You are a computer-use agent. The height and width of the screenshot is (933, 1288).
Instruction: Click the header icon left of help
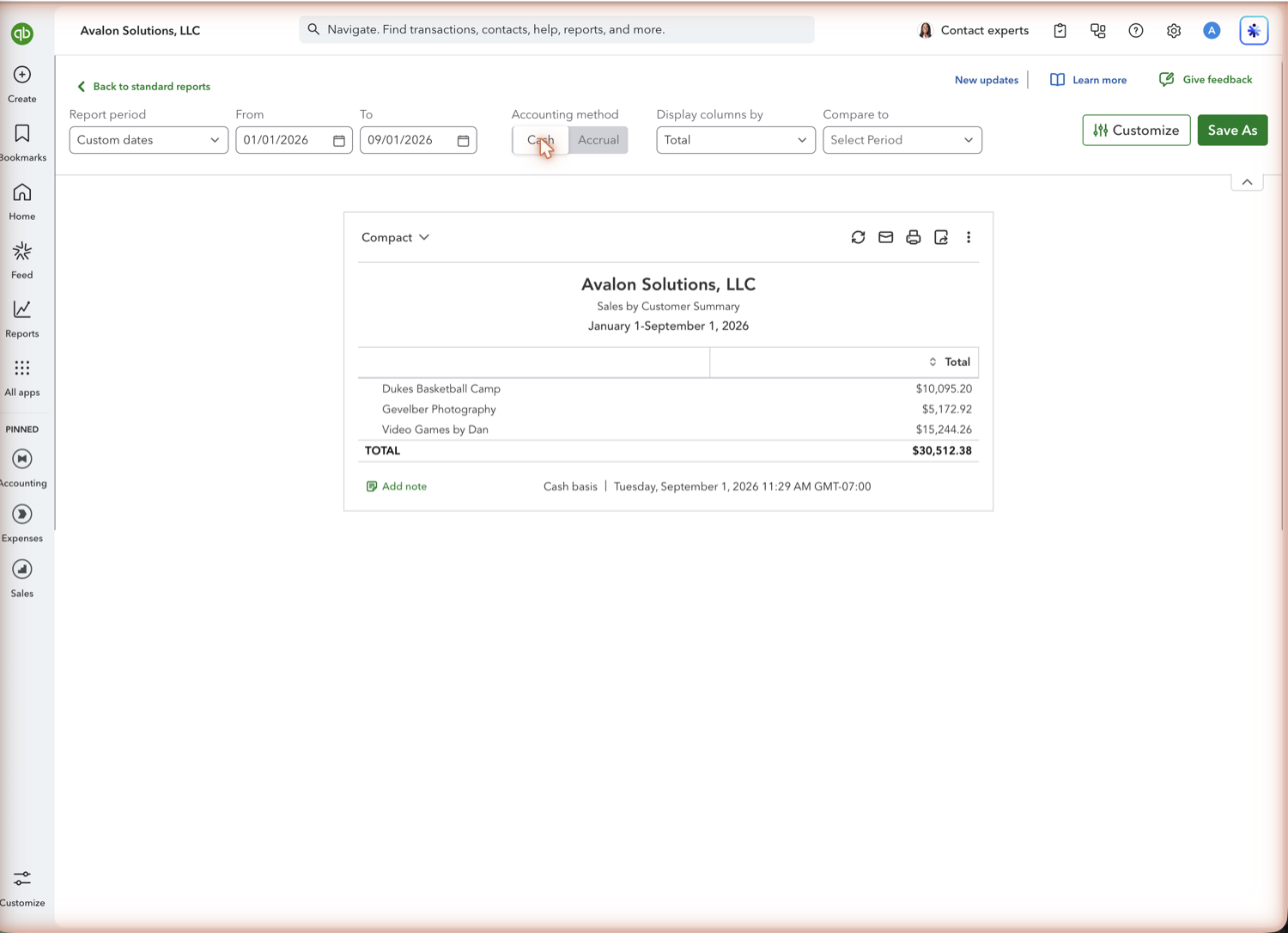click(1098, 31)
